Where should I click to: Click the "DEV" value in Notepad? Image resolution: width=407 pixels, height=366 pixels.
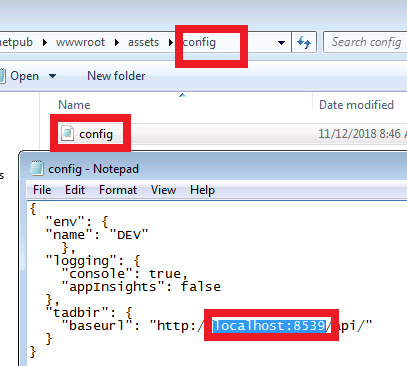tap(129, 235)
